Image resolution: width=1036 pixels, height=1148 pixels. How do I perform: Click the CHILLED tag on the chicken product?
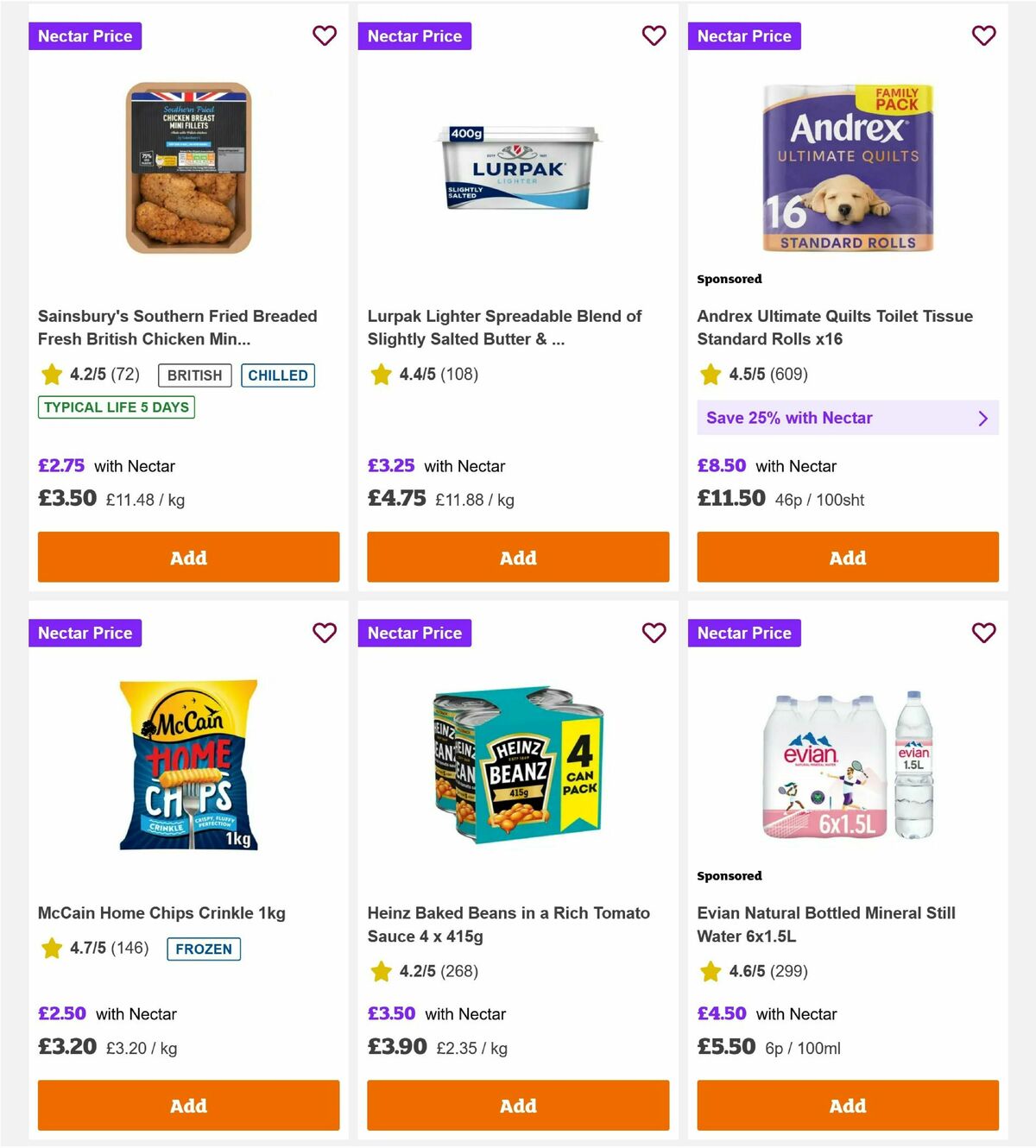[277, 375]
